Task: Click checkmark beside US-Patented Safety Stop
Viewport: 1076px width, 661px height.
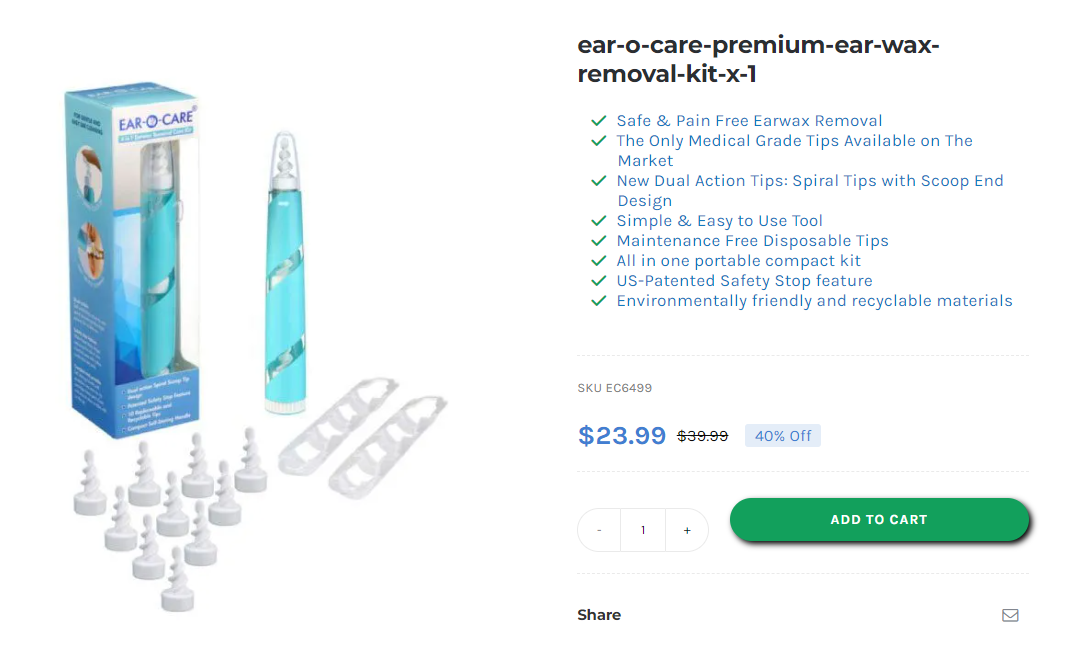Action: (x=599, y=281)
